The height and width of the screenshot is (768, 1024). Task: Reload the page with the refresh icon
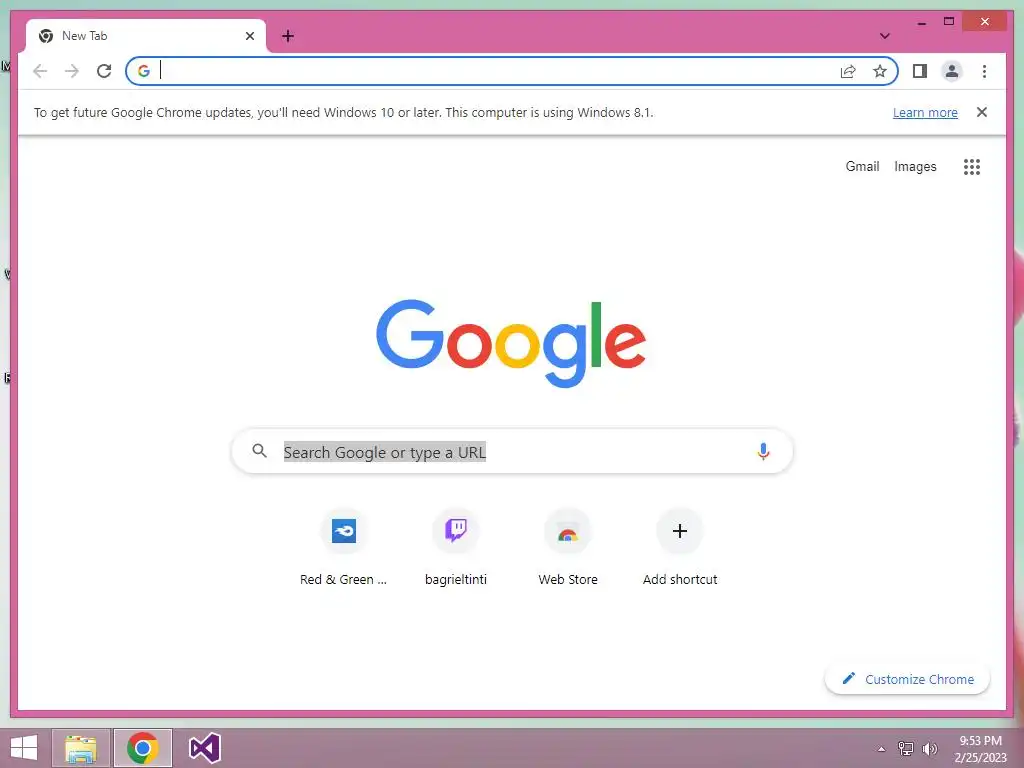(104, 71)
